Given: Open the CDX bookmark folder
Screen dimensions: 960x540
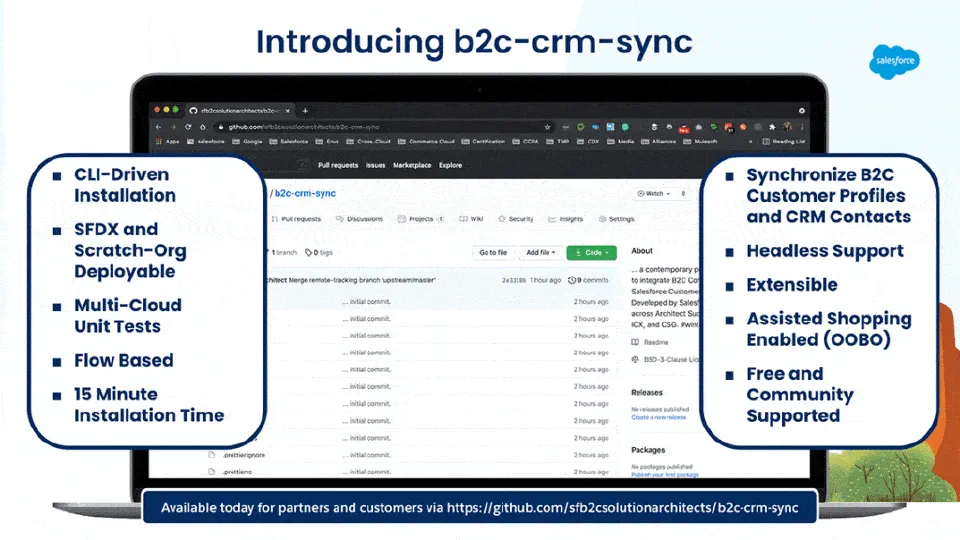Looking at the screenshot, I should [x=588, y=141].
